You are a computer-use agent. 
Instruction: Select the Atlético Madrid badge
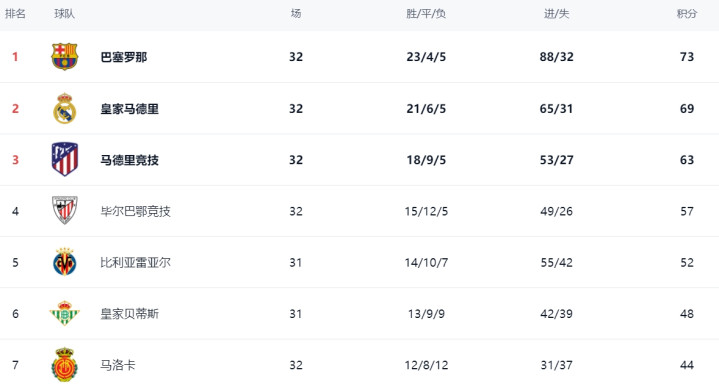[x=65, y=159]
